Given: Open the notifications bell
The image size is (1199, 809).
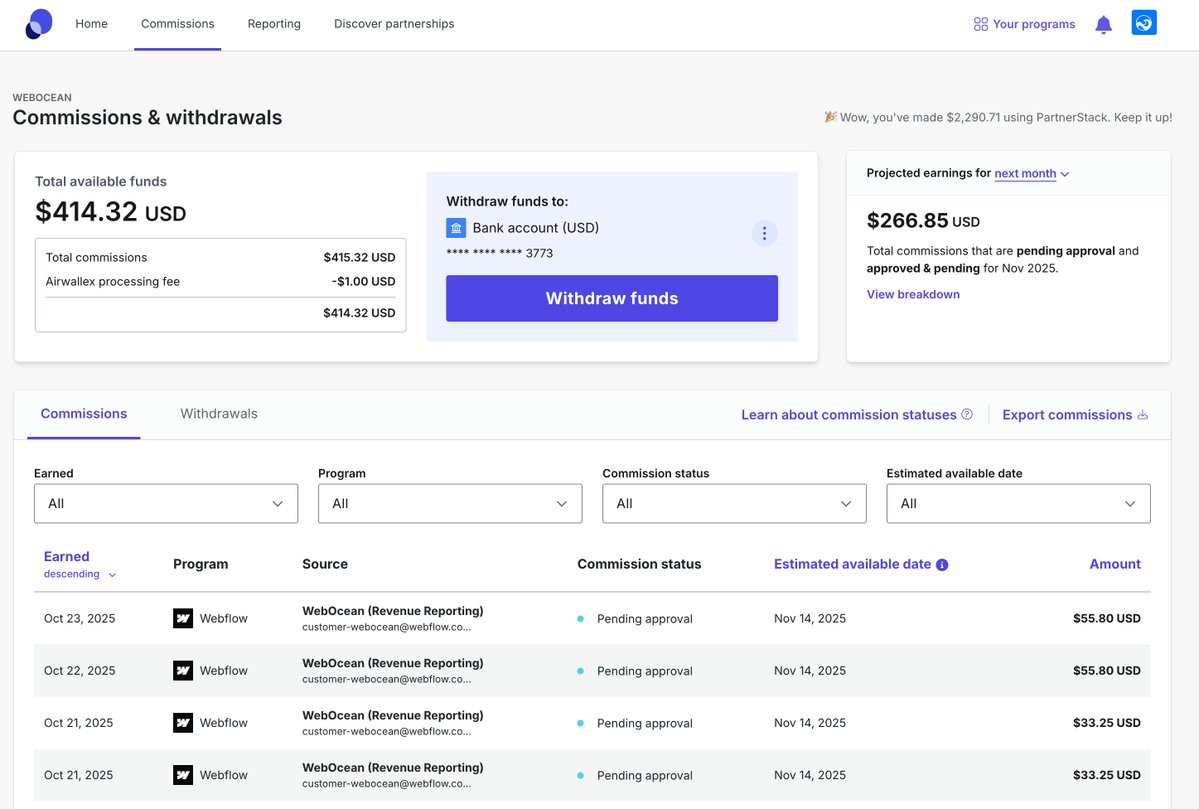Looking at the screenshot, I should click(x=1103, y=24).
